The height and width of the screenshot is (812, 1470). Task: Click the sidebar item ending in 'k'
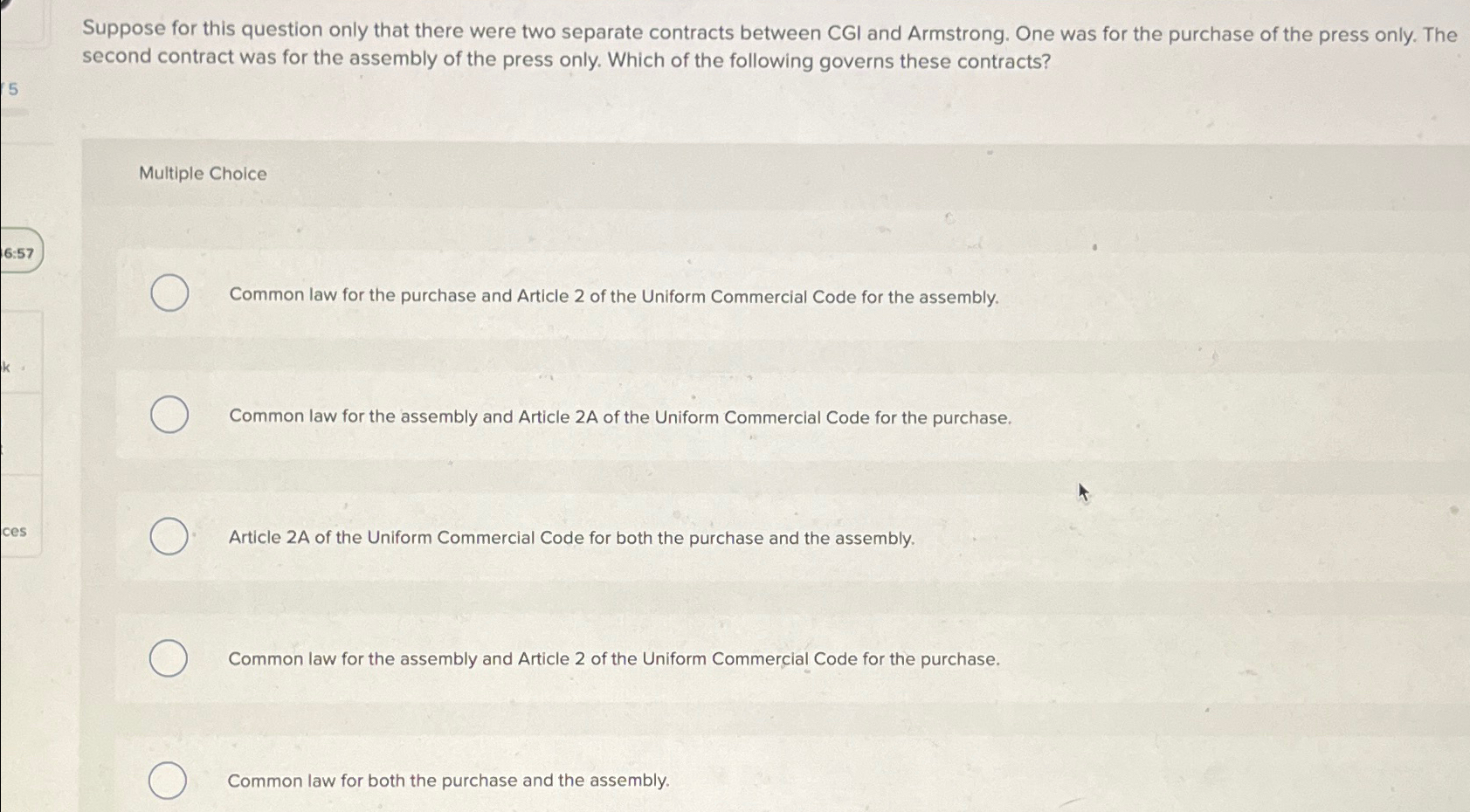pos(7,368)
